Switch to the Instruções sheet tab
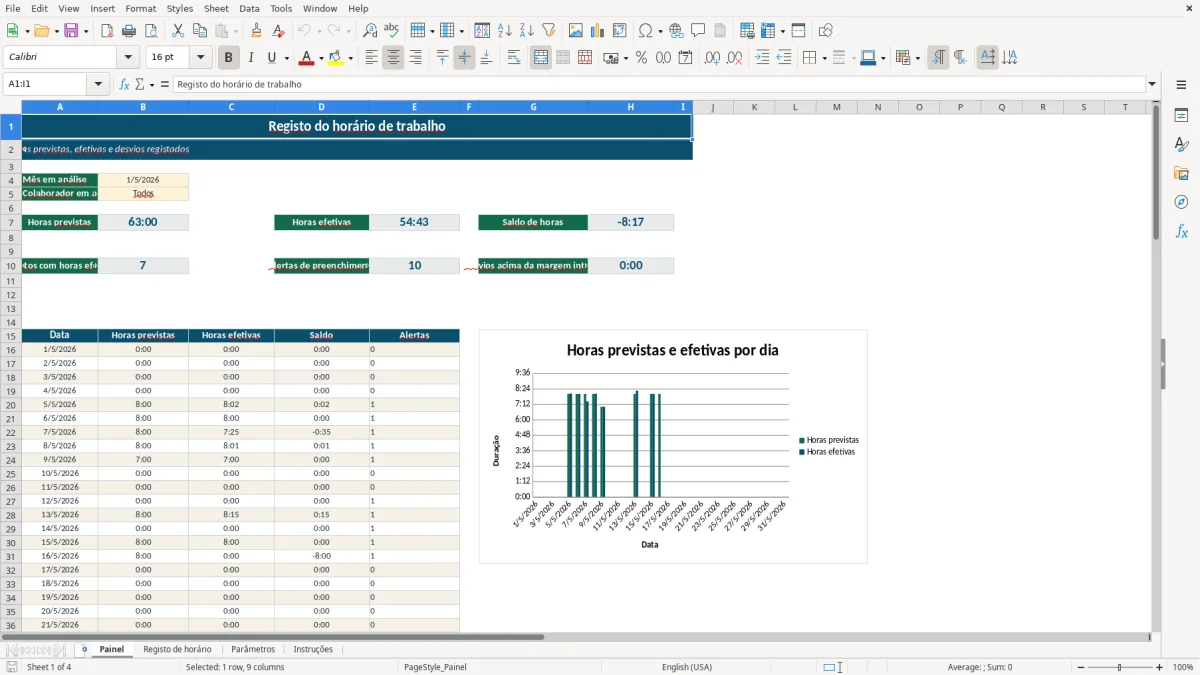This screenshot has height=675, width=1200. pos(313,649)
